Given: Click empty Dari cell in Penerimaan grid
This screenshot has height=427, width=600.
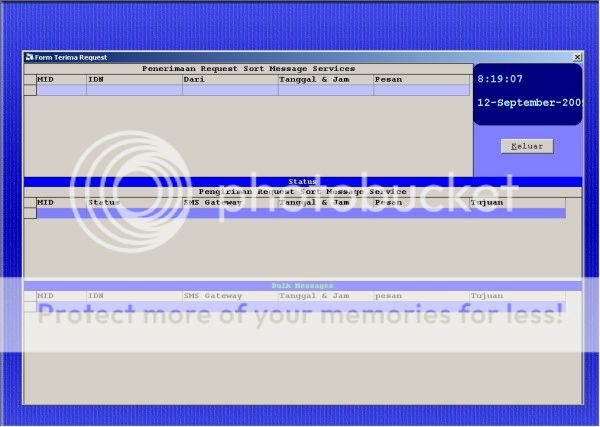Looking at the screenshot, I should (230, 90).
